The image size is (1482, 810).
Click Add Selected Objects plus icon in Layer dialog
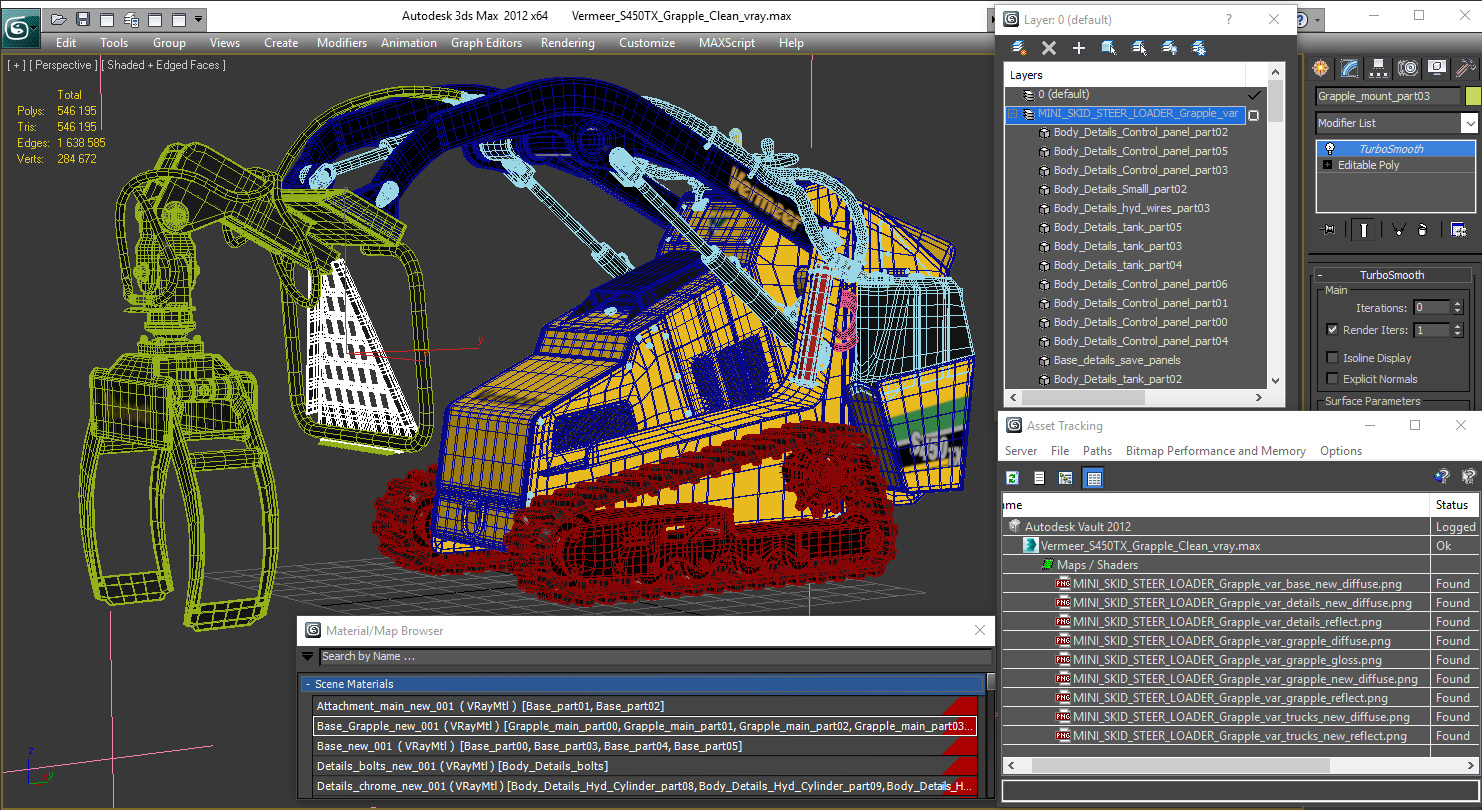coord(1078,48)
